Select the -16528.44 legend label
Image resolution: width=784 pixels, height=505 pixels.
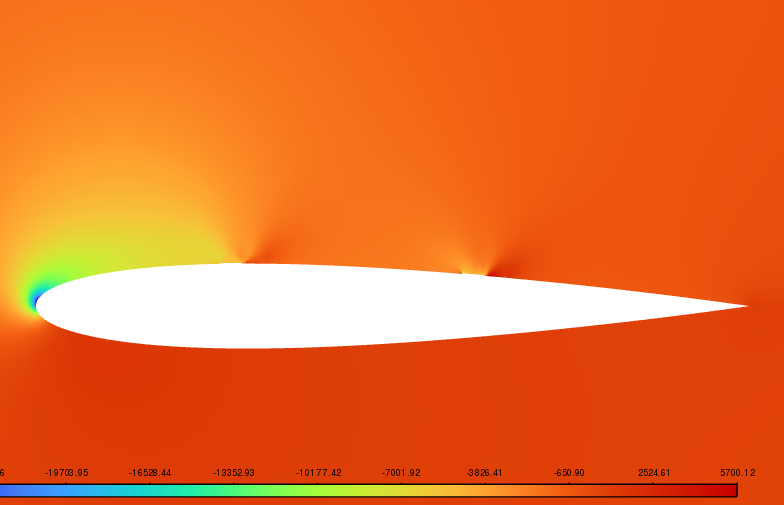(x=150, y=472)
